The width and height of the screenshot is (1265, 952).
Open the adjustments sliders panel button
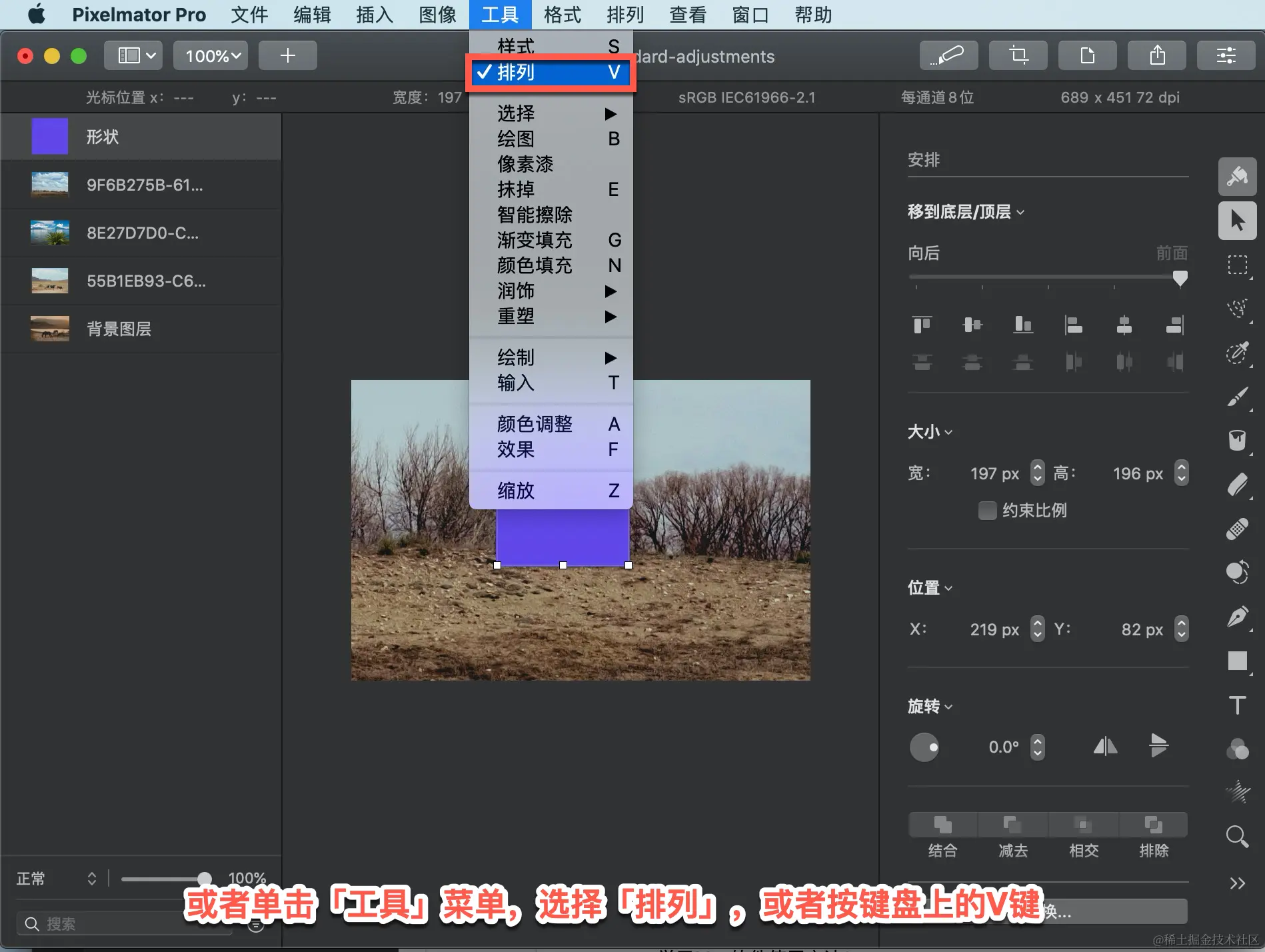(x=1226, y=55)
